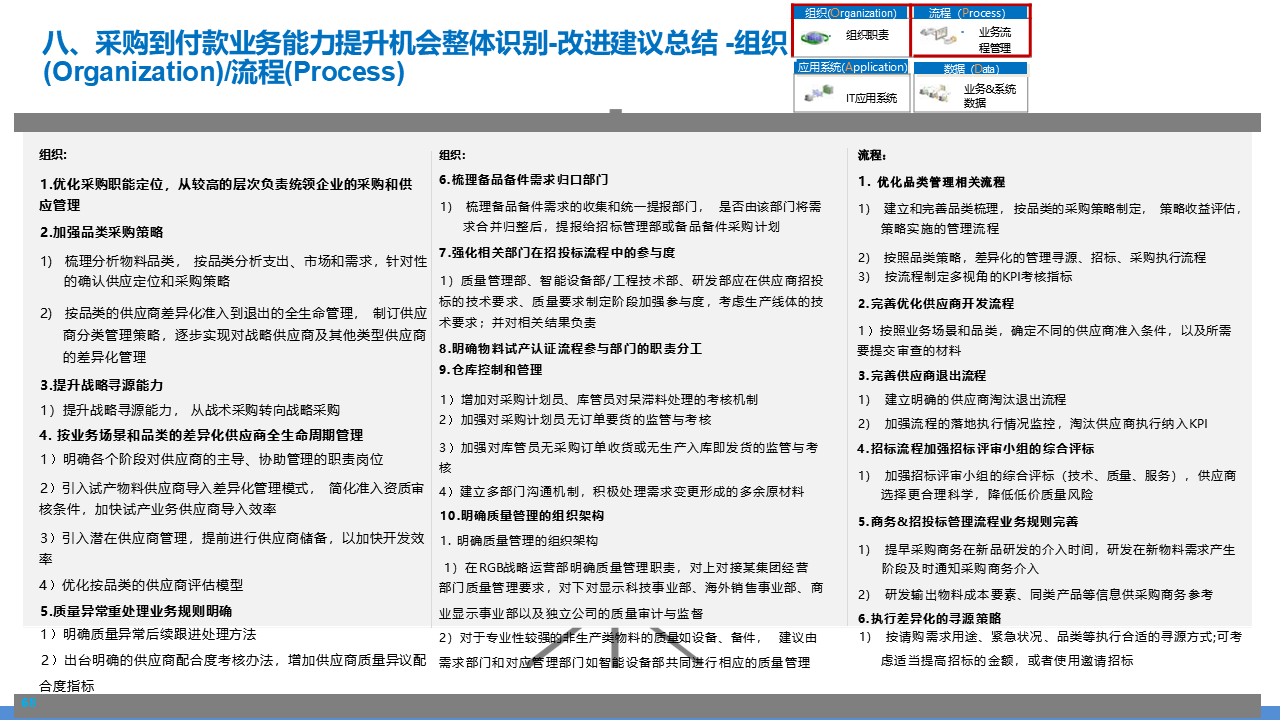Viewport: 1280px width, 720px height.
Task: Click the line 出台明确的供应商配合度考核办法
Action: [233, 673]
